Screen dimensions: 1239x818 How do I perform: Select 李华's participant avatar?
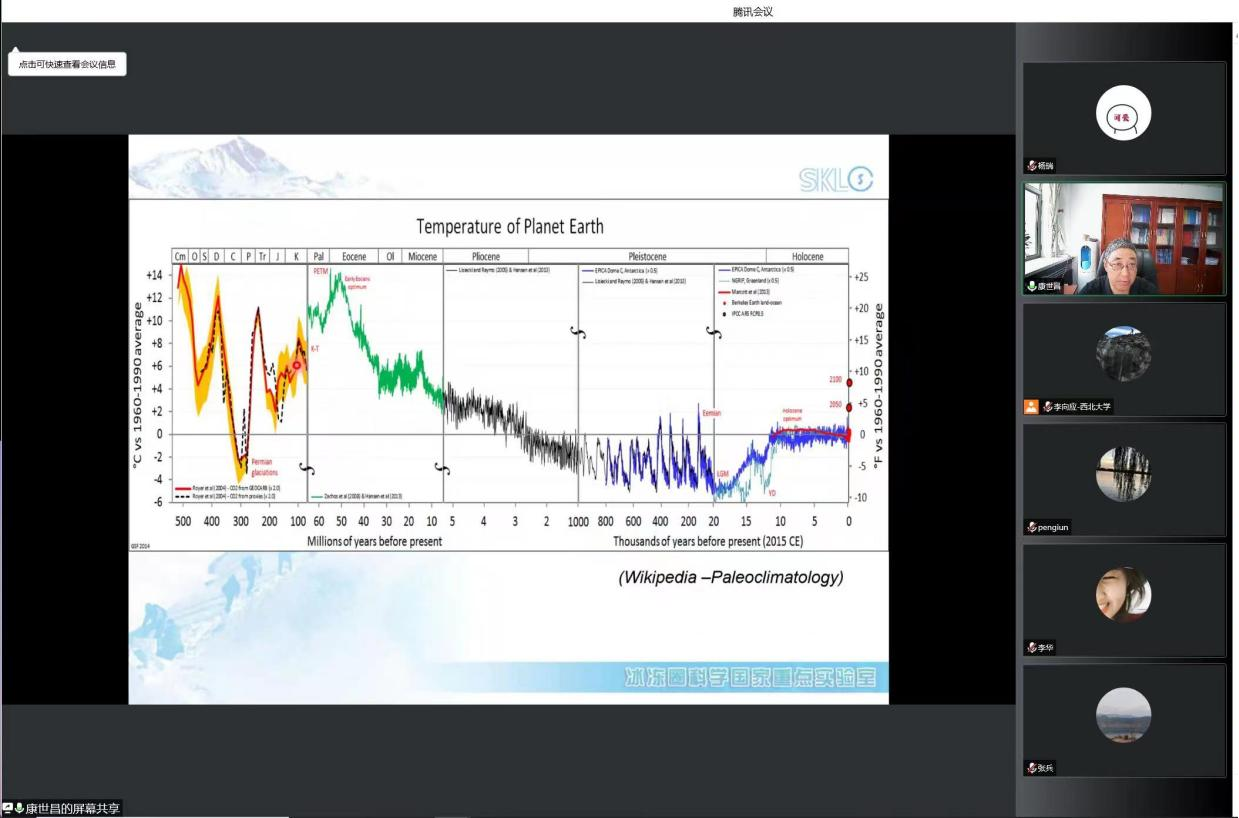[x=1123, y=595]
